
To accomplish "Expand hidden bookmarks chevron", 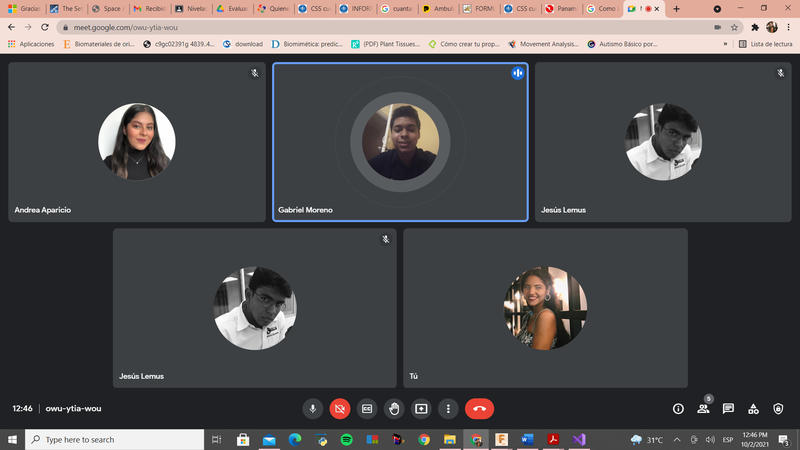I will (725, 44).
